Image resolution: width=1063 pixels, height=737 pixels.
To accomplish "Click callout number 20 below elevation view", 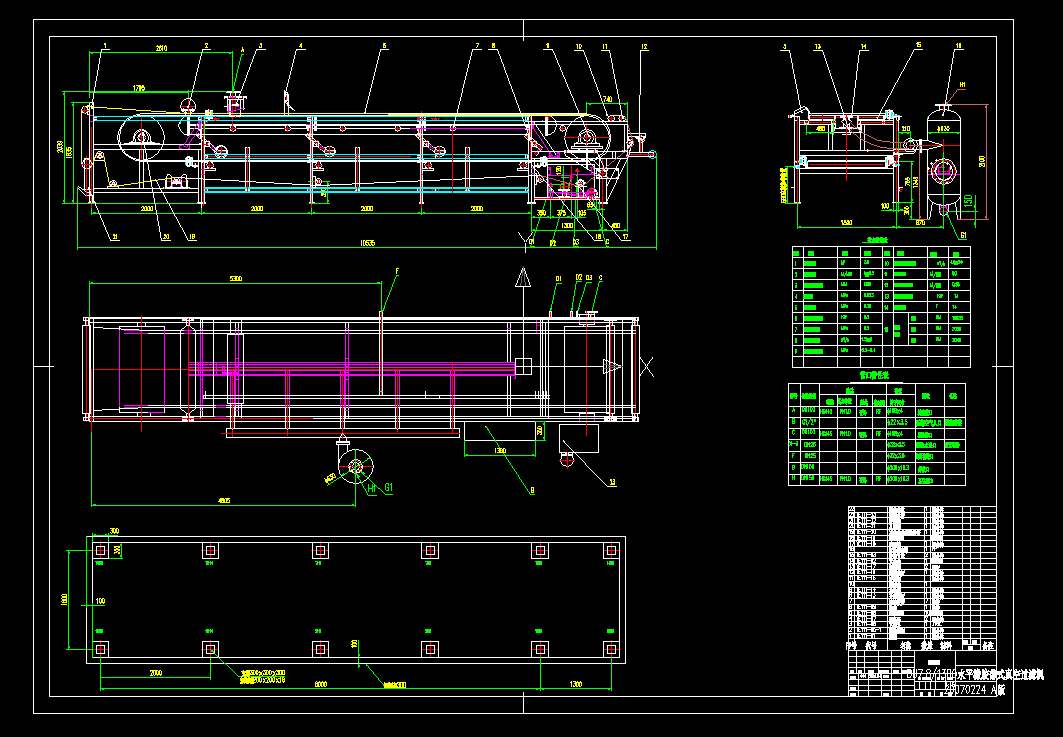I will coord(165,237).
